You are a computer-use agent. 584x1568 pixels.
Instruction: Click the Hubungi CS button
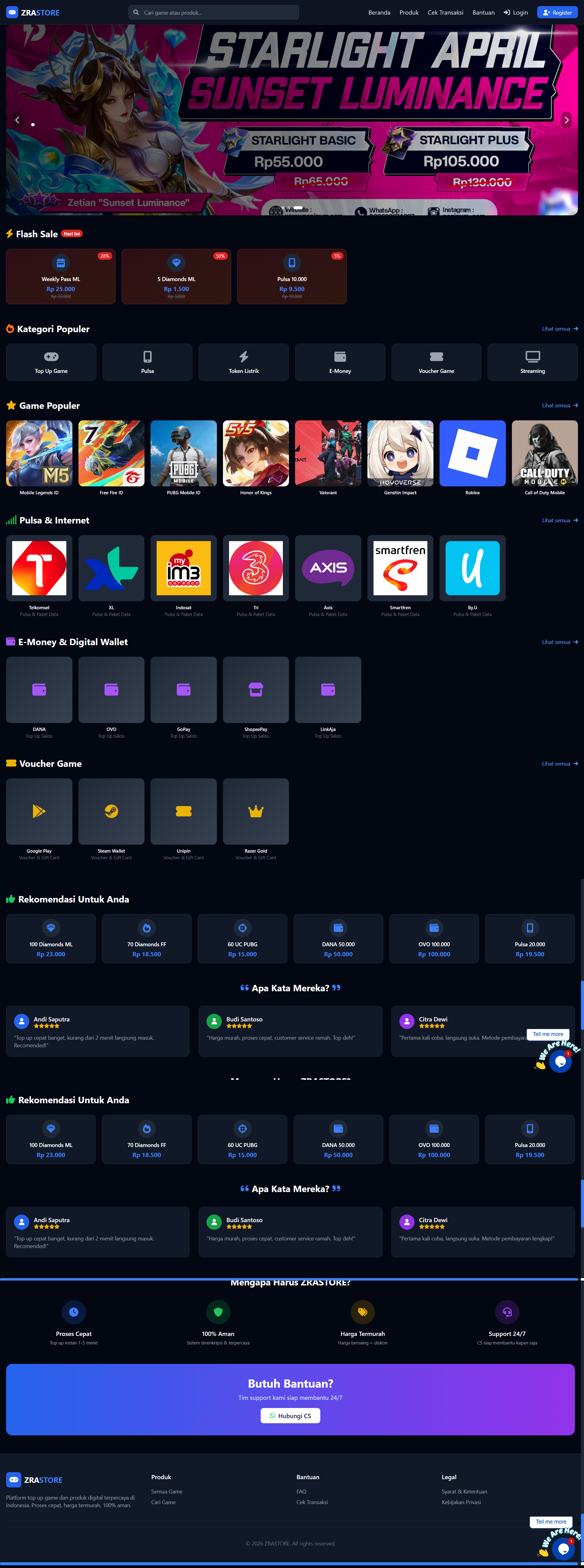290,1416
